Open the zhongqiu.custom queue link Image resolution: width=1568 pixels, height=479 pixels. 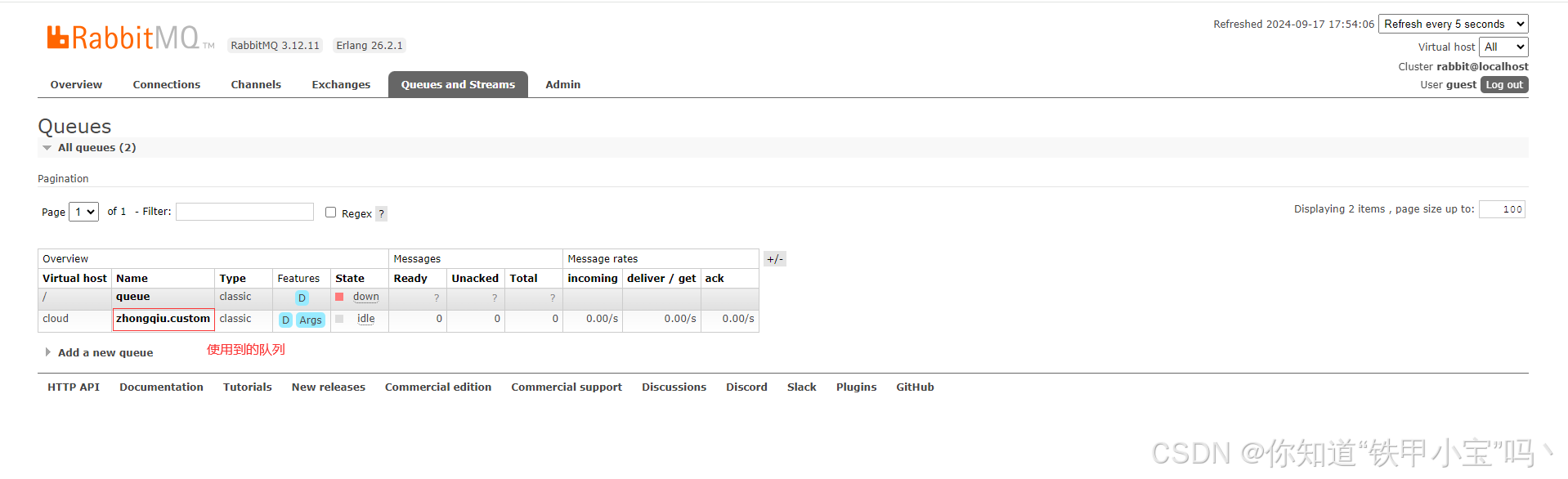(164, 319)
